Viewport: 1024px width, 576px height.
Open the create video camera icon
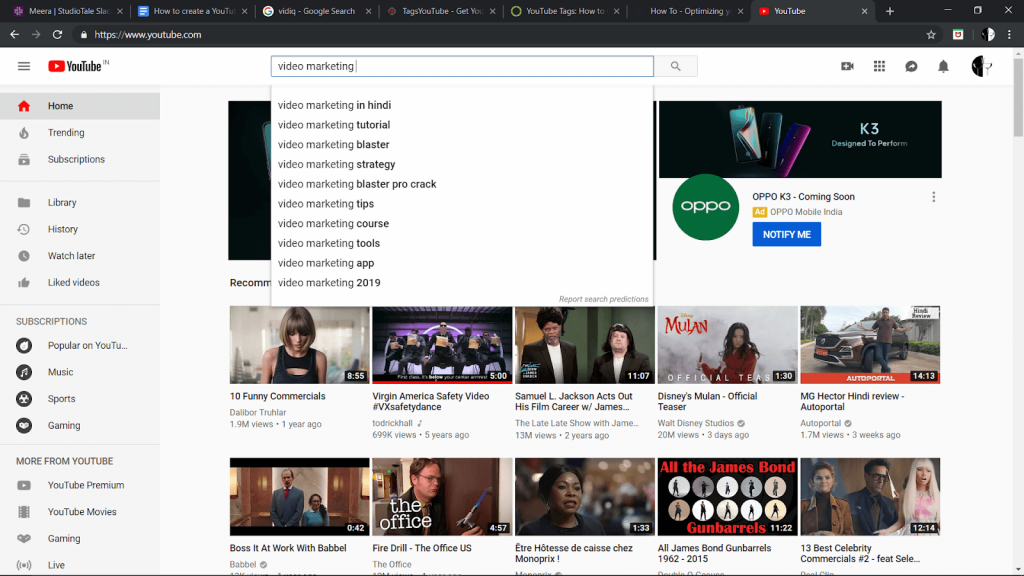847,66
